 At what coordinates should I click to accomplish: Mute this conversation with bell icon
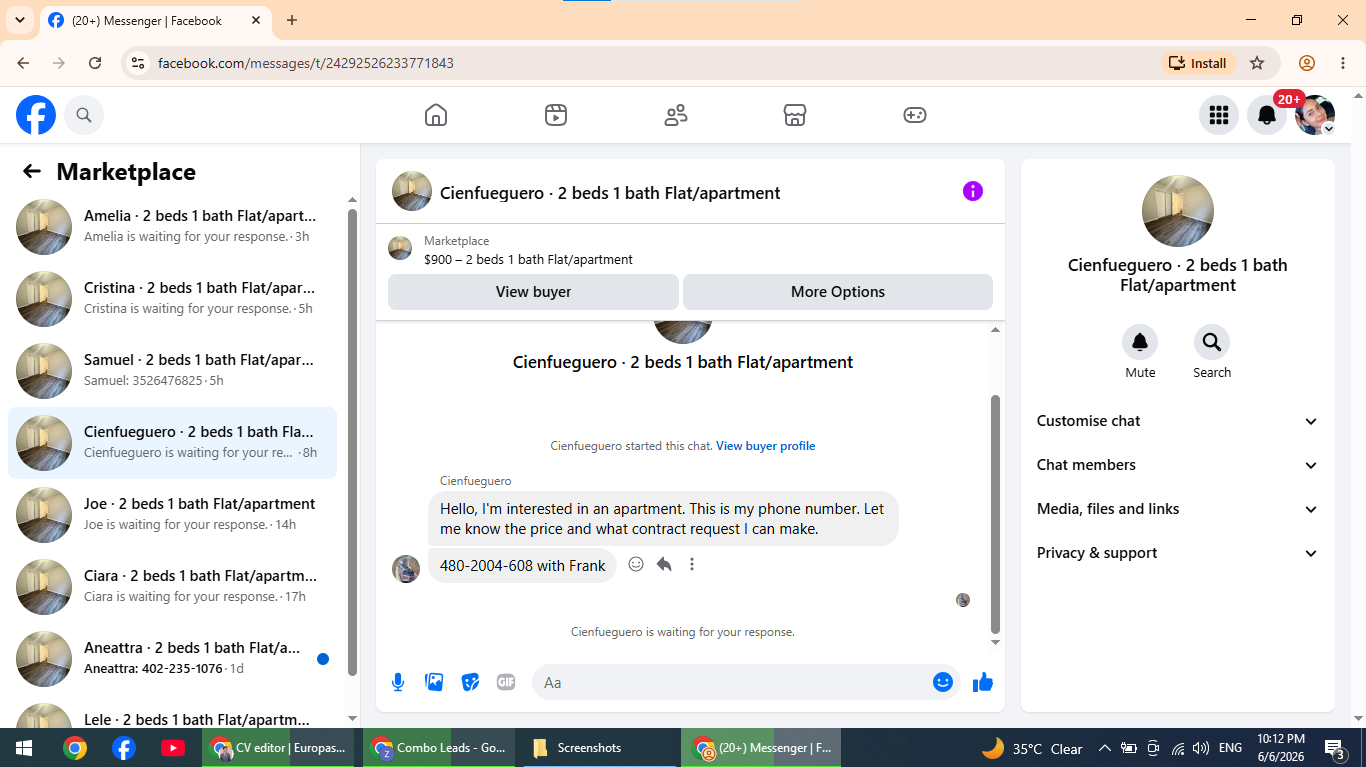click(x=1140, y=343)
